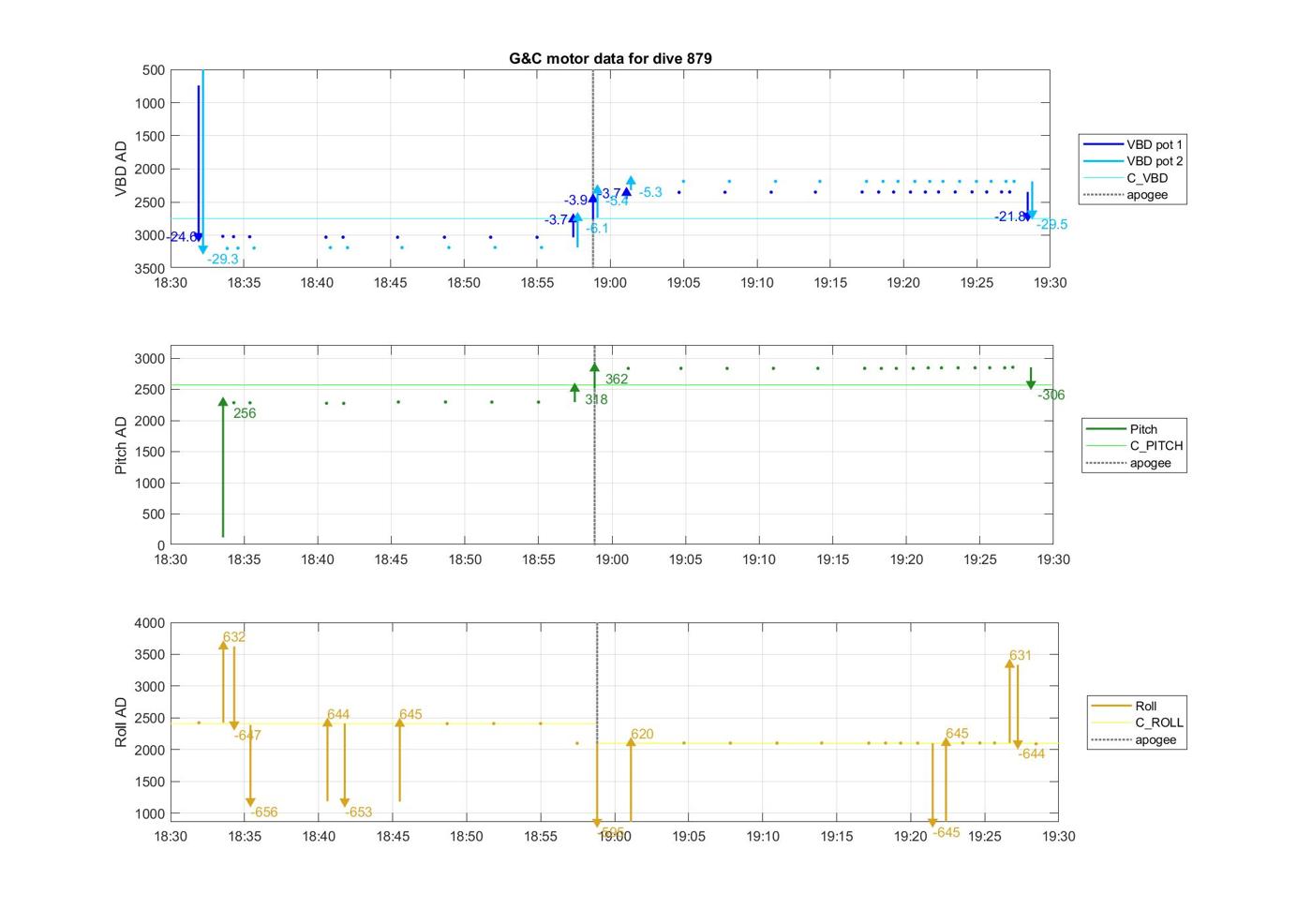Click the '-3.9' value label in VBD plot
This screenshot has height=924, width=1312.
575,200
